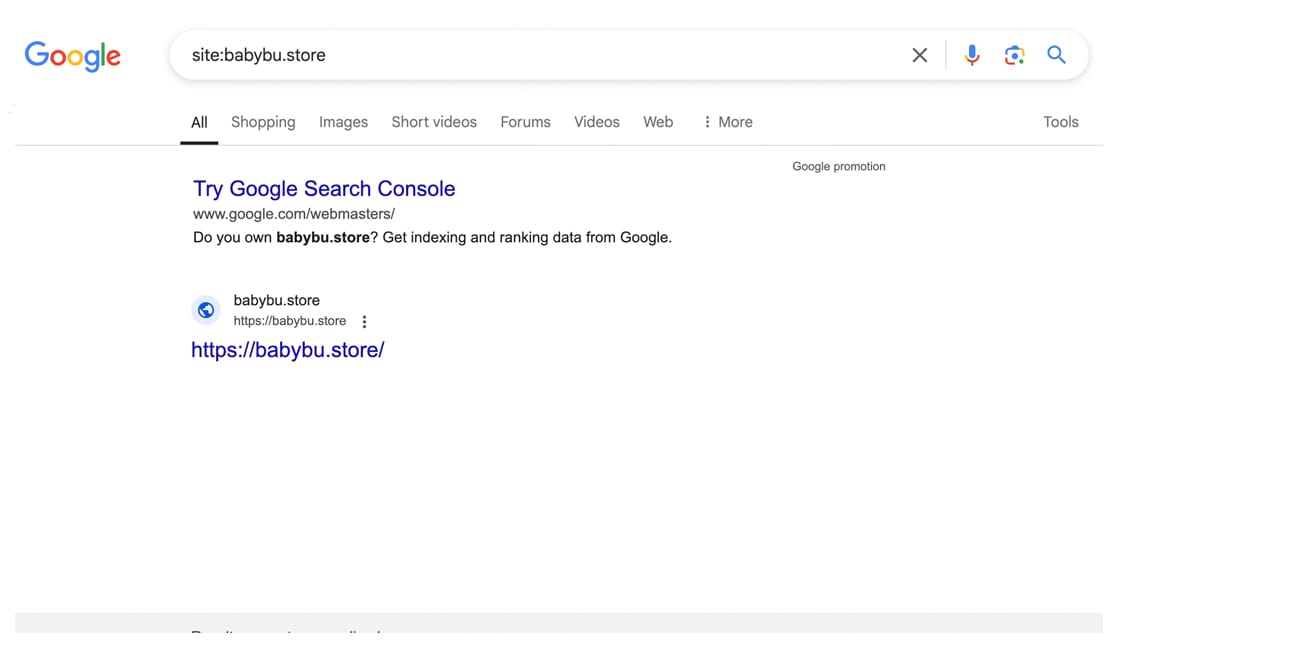Screen dimensions: 1291x658
Task: Open Google Lens image search icon
Action: [x=1014, y=55]
